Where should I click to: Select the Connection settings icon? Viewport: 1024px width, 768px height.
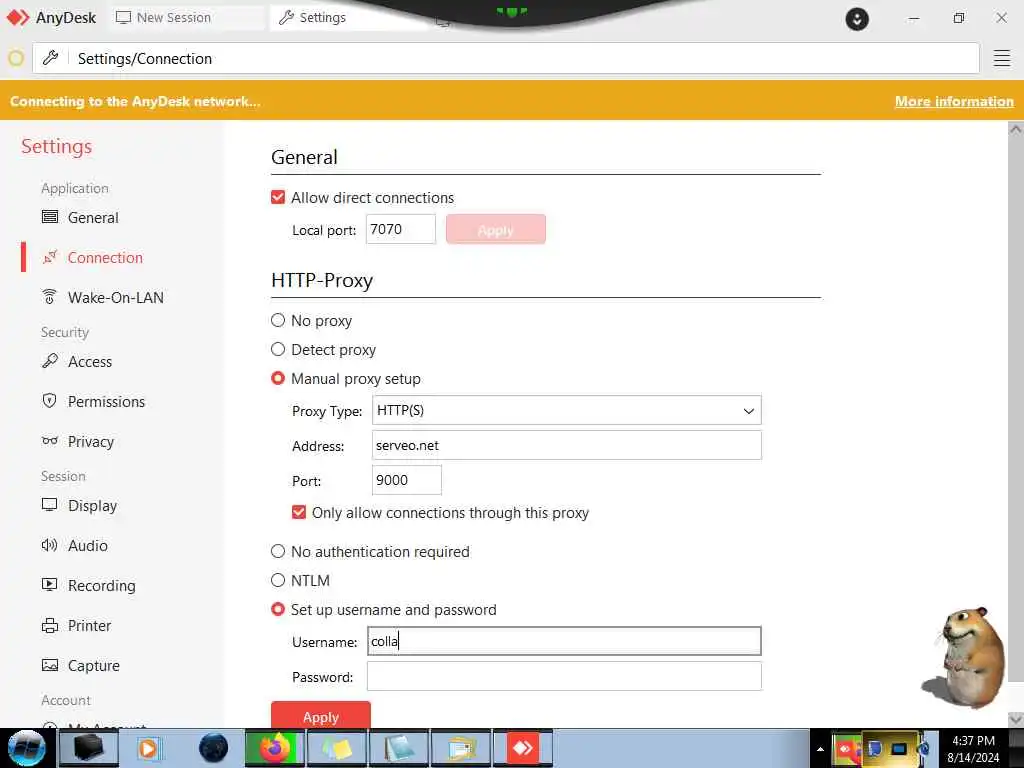(x=50, y=257)
